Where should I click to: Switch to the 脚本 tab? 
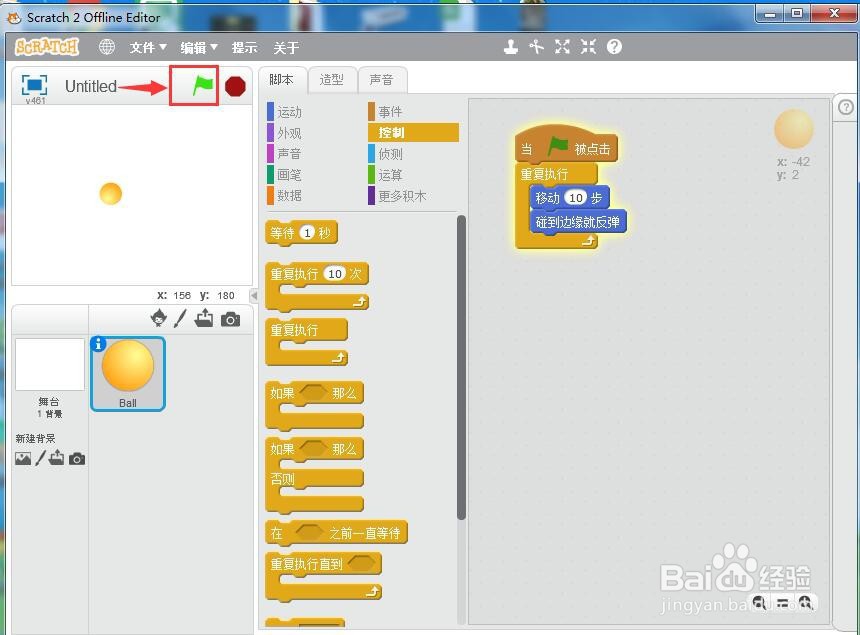(x=281, y=80)
